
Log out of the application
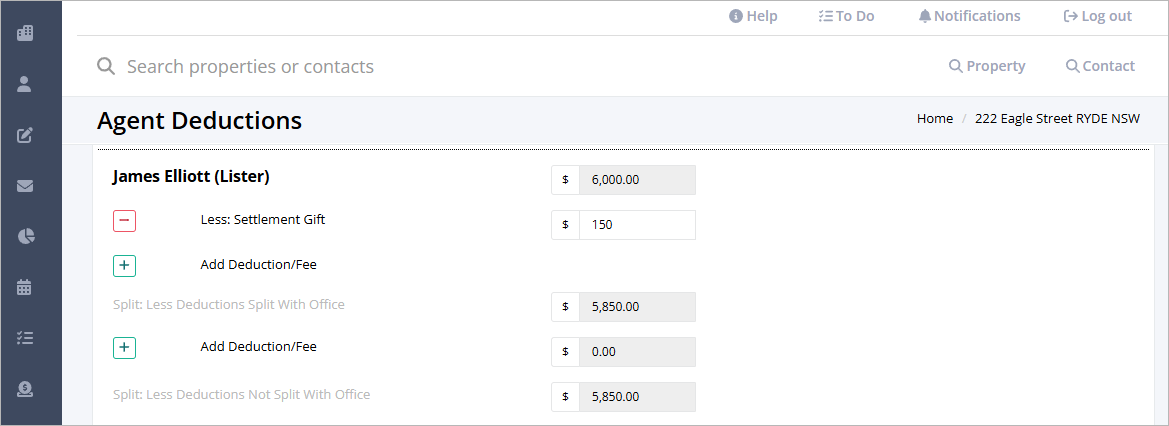pos(1097,16)
